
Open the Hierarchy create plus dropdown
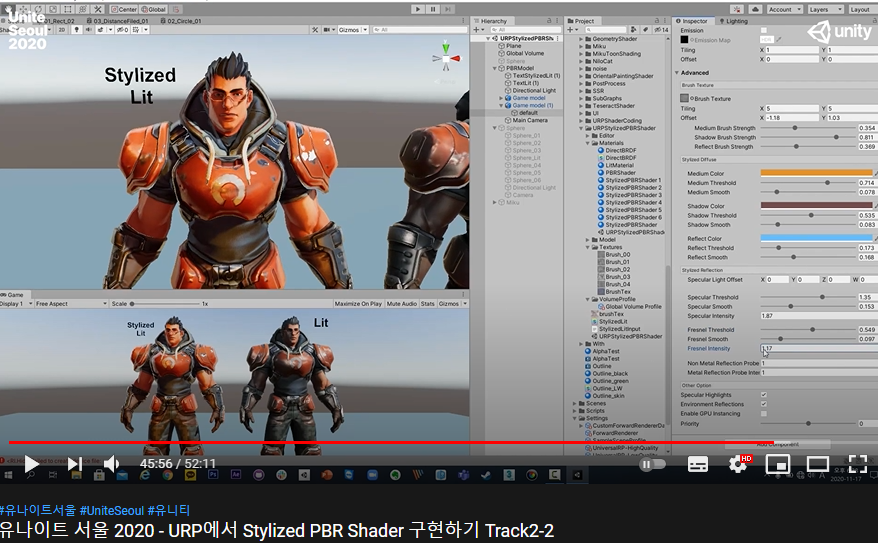click(478, 30)
